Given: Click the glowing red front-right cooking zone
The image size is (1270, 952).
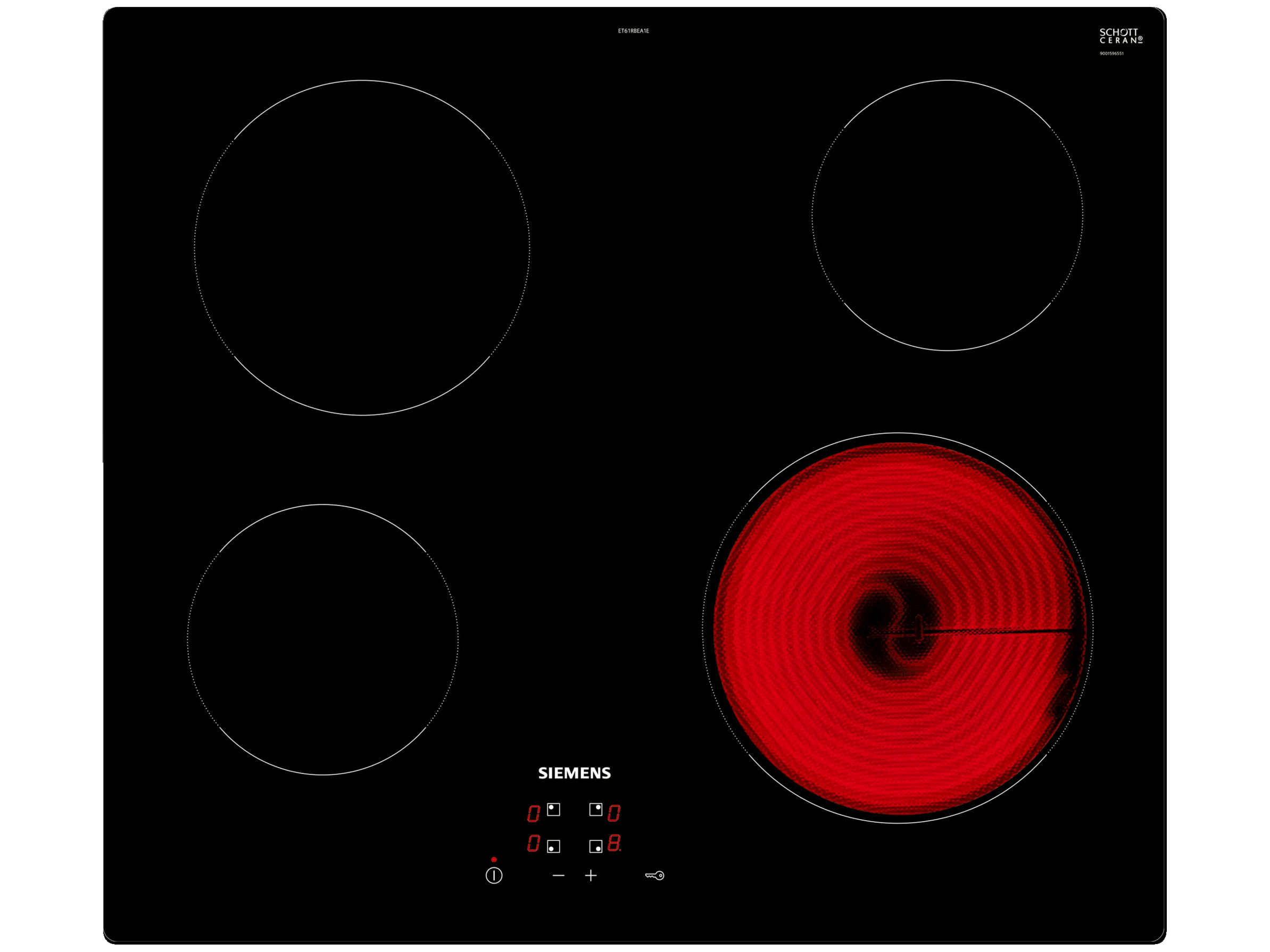Looking at the screenshot, I should [898, 628].
